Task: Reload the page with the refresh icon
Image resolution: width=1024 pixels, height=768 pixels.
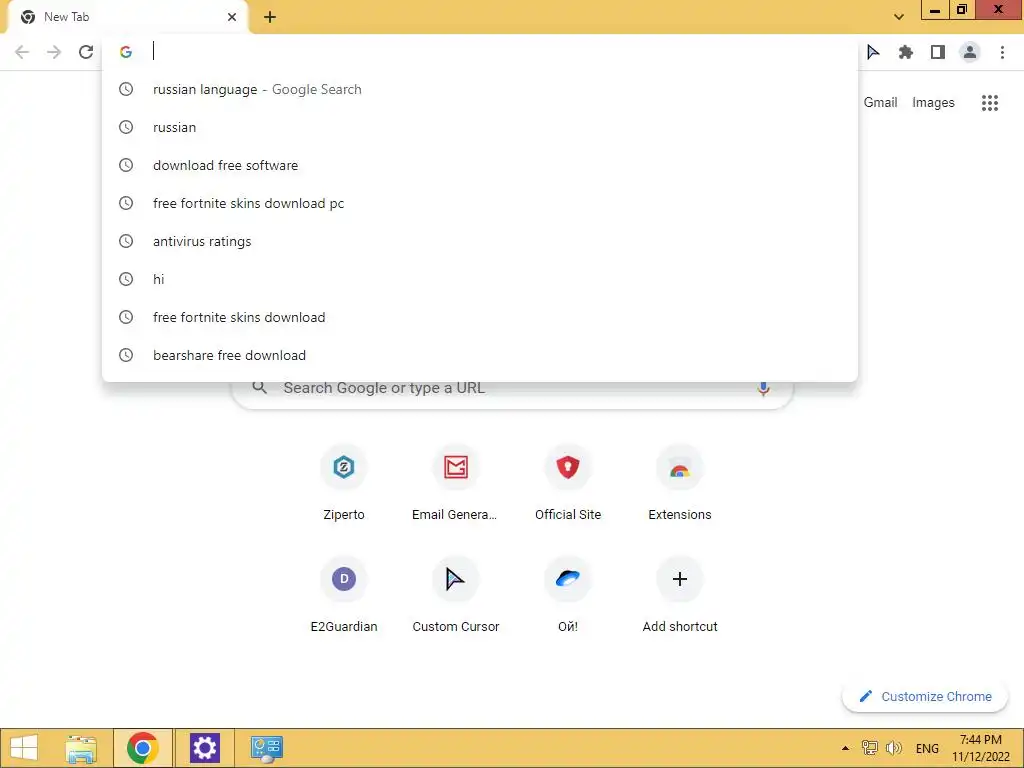Action: 86,52
